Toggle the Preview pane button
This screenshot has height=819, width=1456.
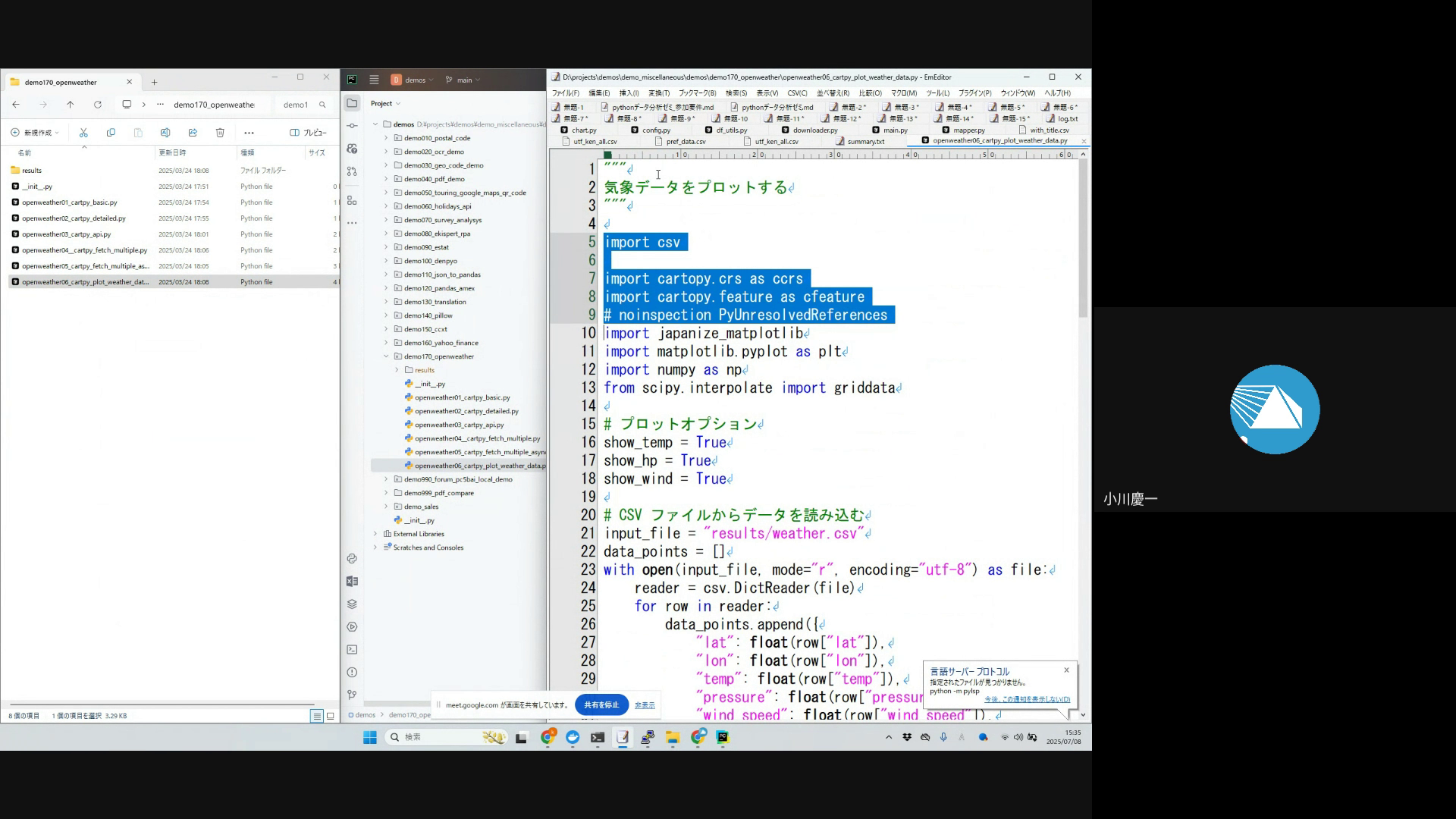click(x=309, y=133)
